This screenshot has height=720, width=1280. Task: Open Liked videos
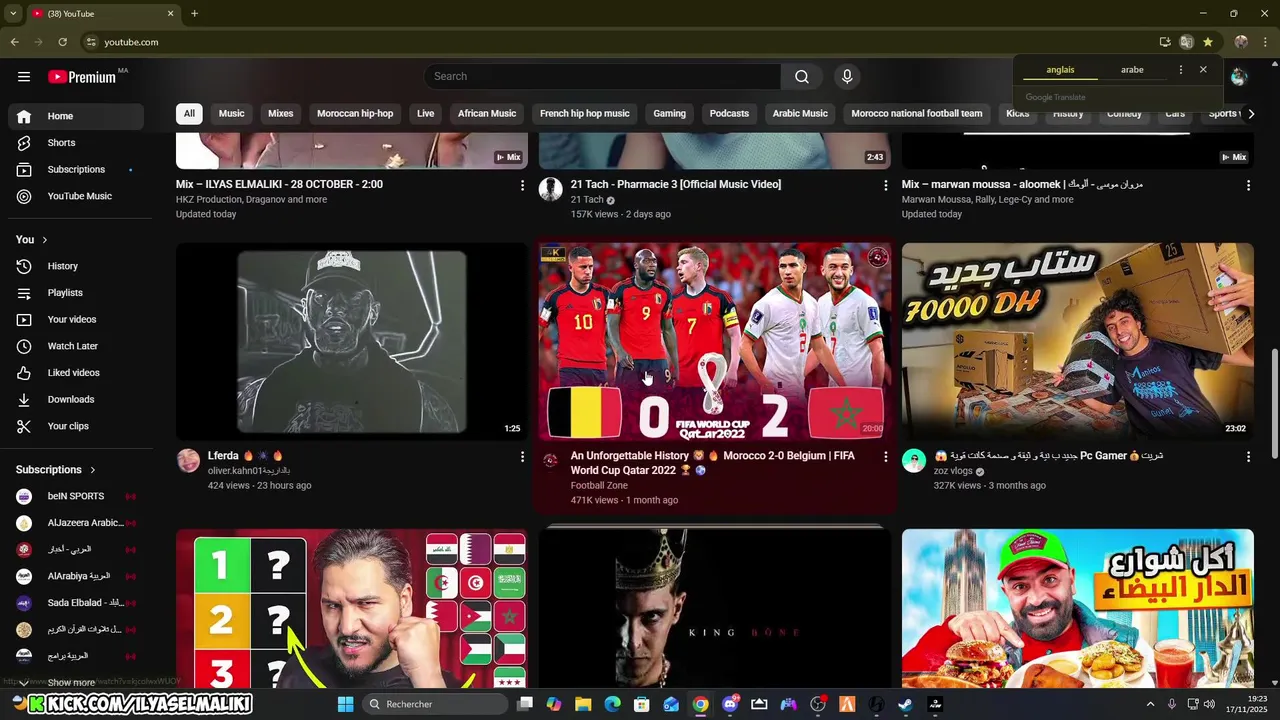pyautogui.click(x=76, y=373)
